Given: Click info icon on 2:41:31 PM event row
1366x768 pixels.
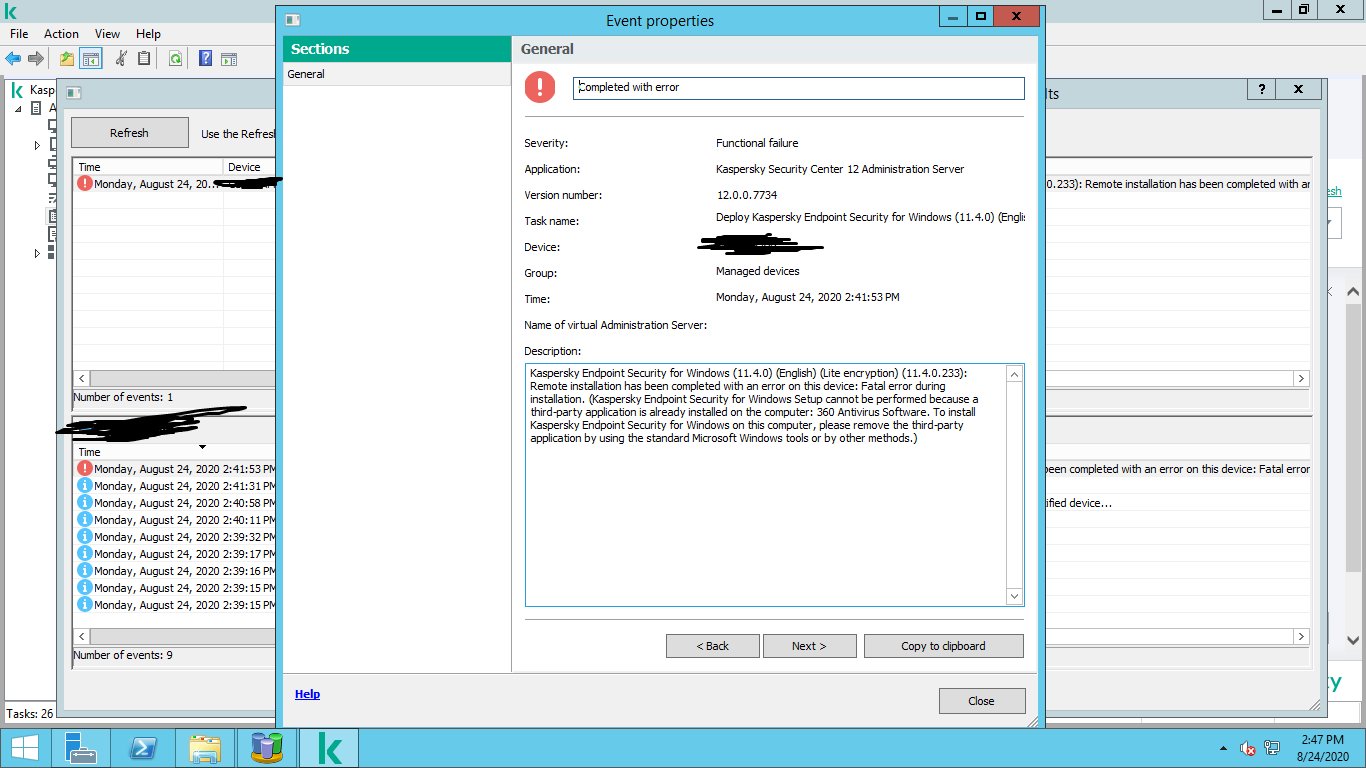Looking at the screenshot, I should pos(85,485).
